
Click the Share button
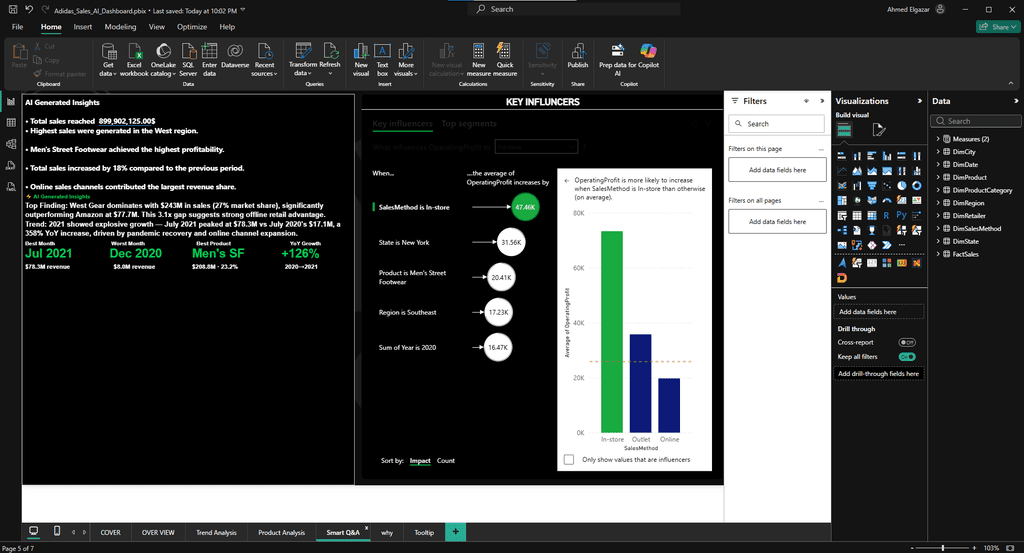pos(999,27)
